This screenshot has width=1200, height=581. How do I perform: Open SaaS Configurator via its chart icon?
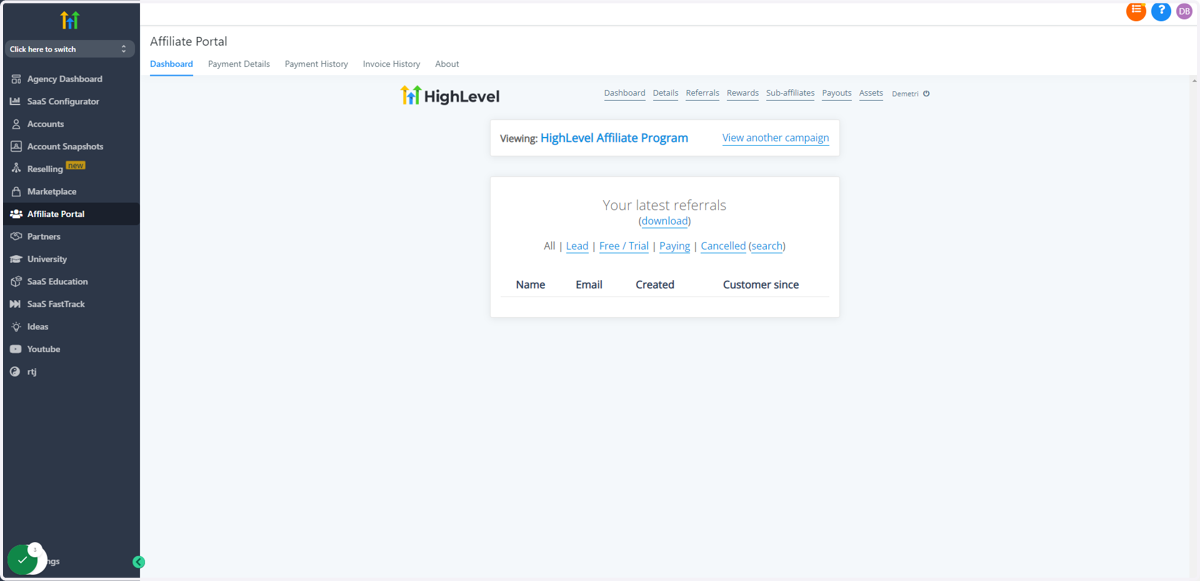point(16,101)
